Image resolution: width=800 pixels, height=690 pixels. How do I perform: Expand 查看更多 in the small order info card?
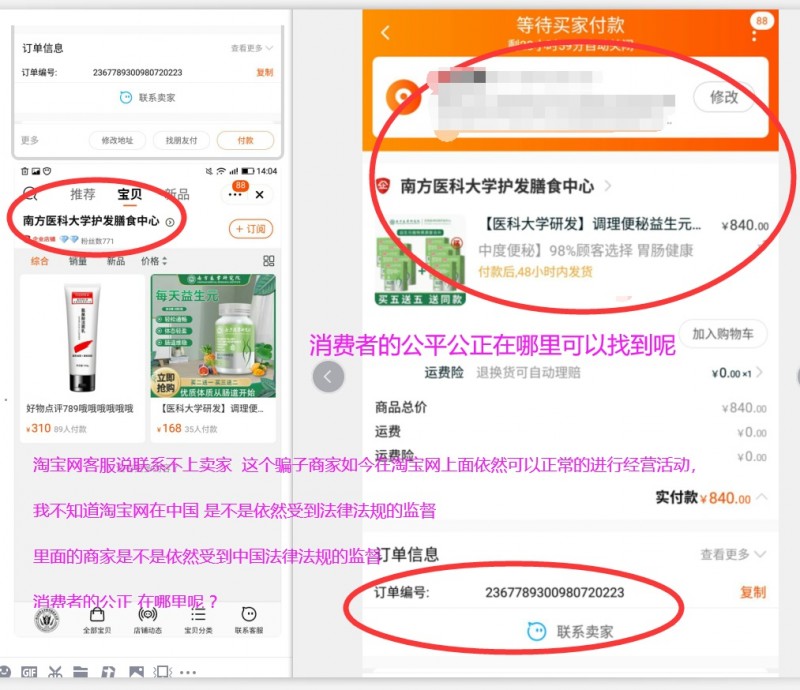pyautogui.click(x=252, y=48)
